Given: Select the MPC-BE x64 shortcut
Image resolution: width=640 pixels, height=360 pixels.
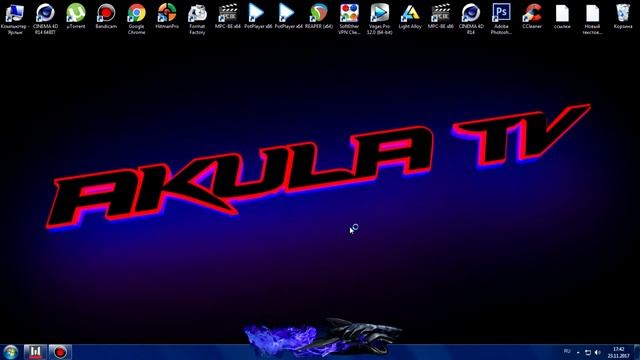Looking at the screenshot, I should coord(227,16).
